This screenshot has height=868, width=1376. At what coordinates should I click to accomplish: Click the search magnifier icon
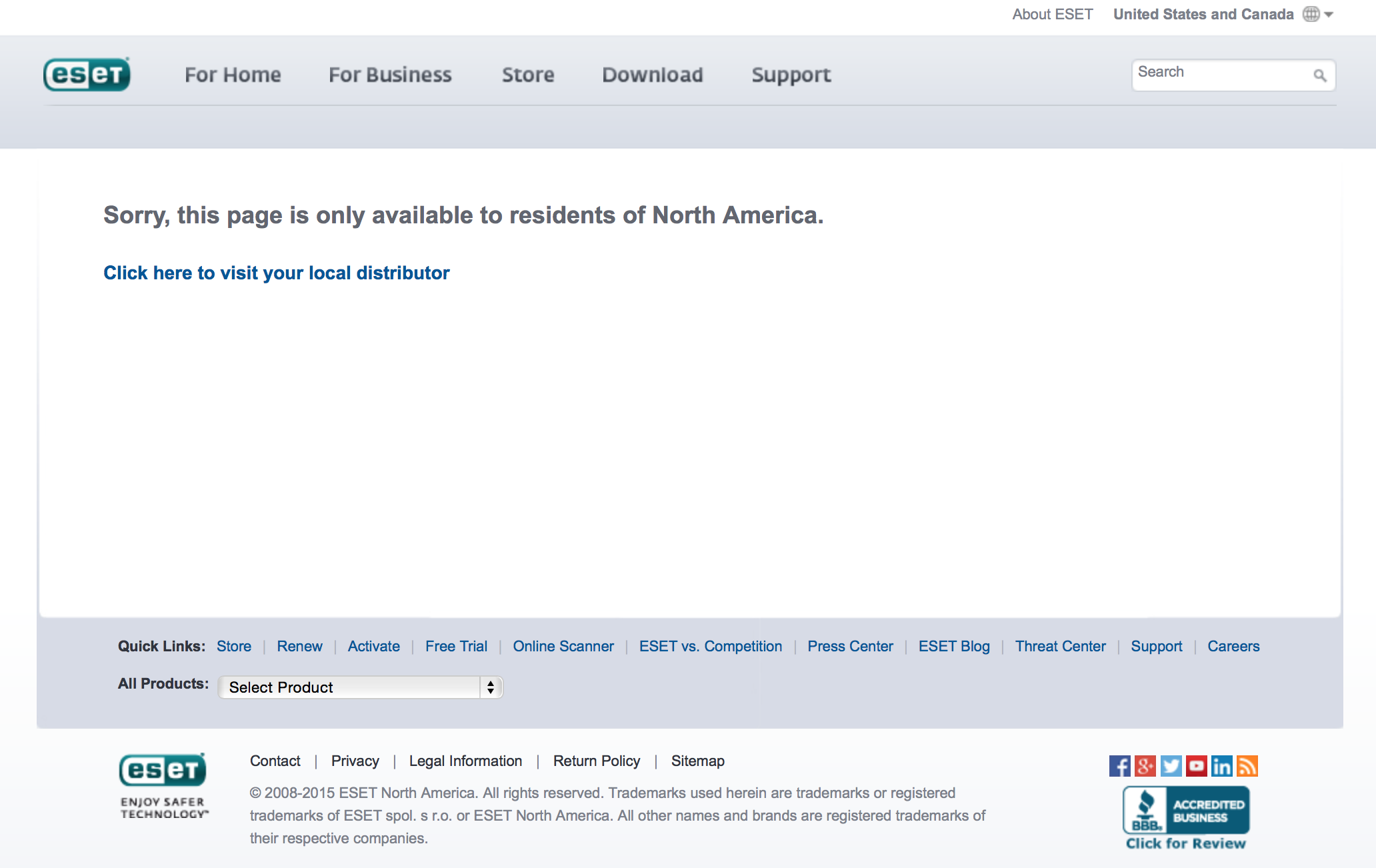(x=1319, y=75)
